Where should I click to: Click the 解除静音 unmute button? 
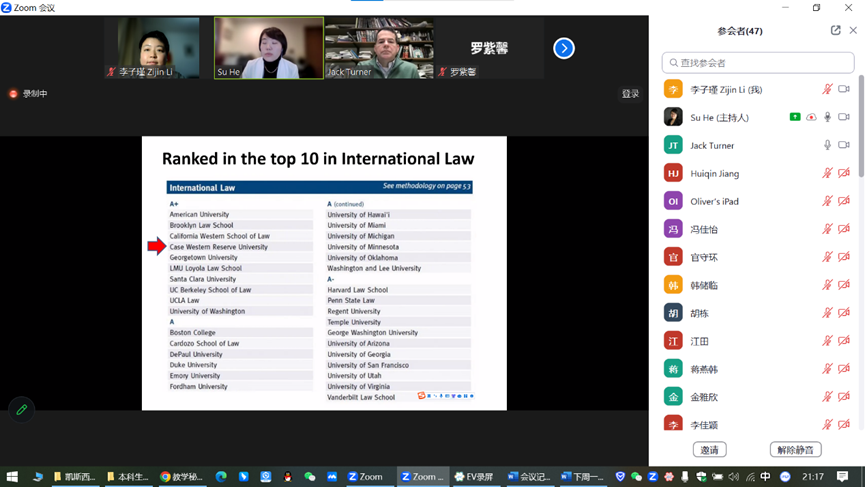point(795,450)
